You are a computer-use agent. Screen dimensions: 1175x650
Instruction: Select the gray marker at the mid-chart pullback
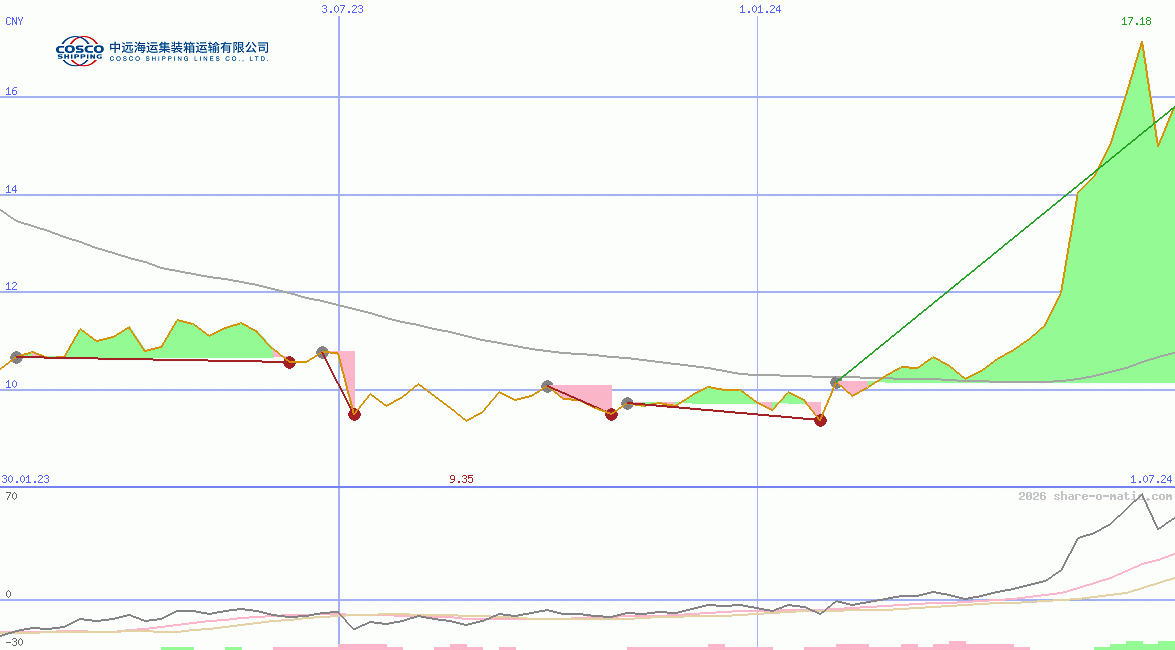pyautogui.click(x=547, y=384)
